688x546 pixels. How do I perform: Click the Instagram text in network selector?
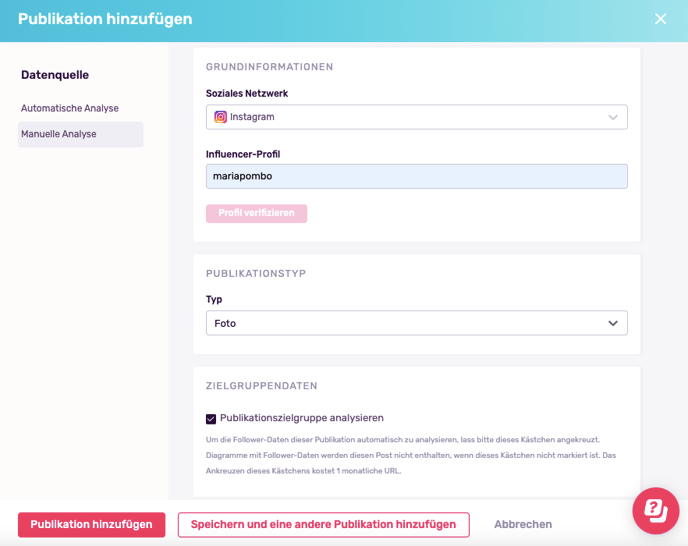coord(252,117)
